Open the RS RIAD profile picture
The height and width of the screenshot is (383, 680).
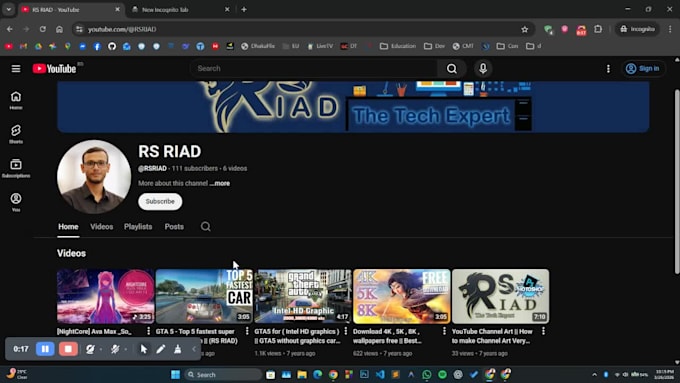(x=94, y=177)
